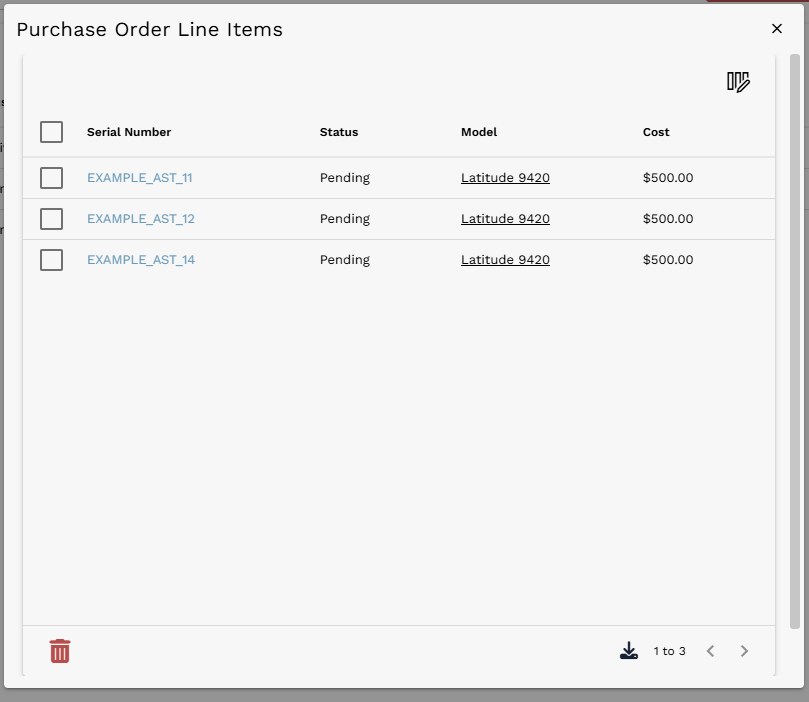Open Latitude 9420 model for EXAMPLE_AST_14

505,260
